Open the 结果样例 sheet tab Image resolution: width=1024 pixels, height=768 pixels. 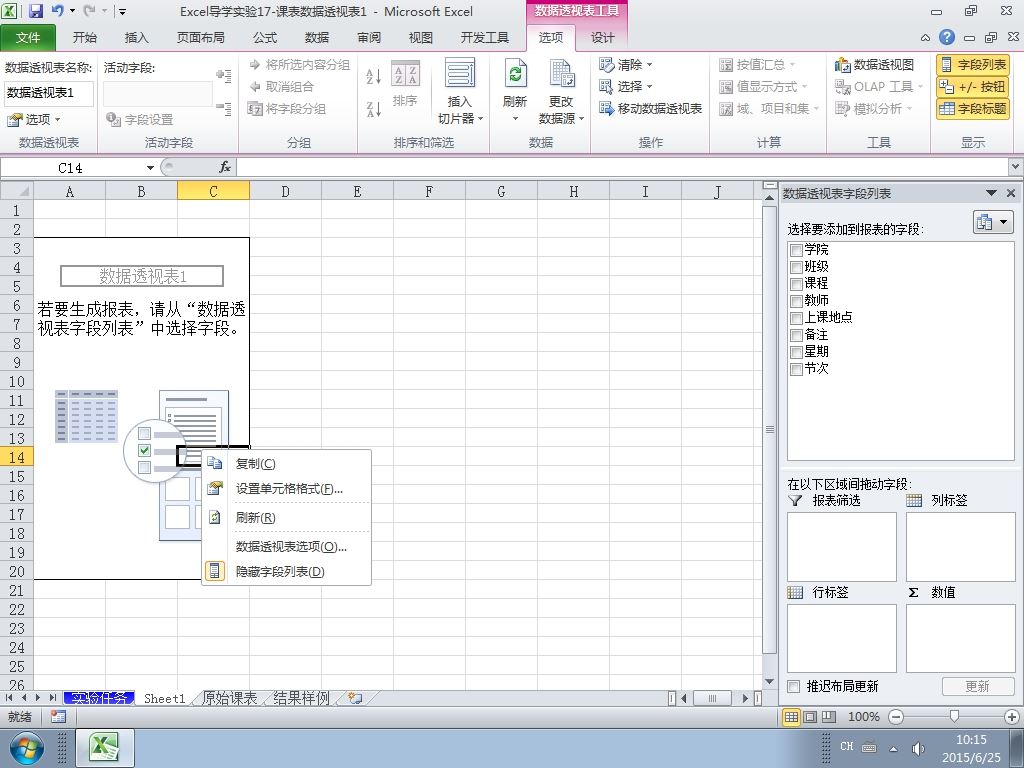coord(301,698)
